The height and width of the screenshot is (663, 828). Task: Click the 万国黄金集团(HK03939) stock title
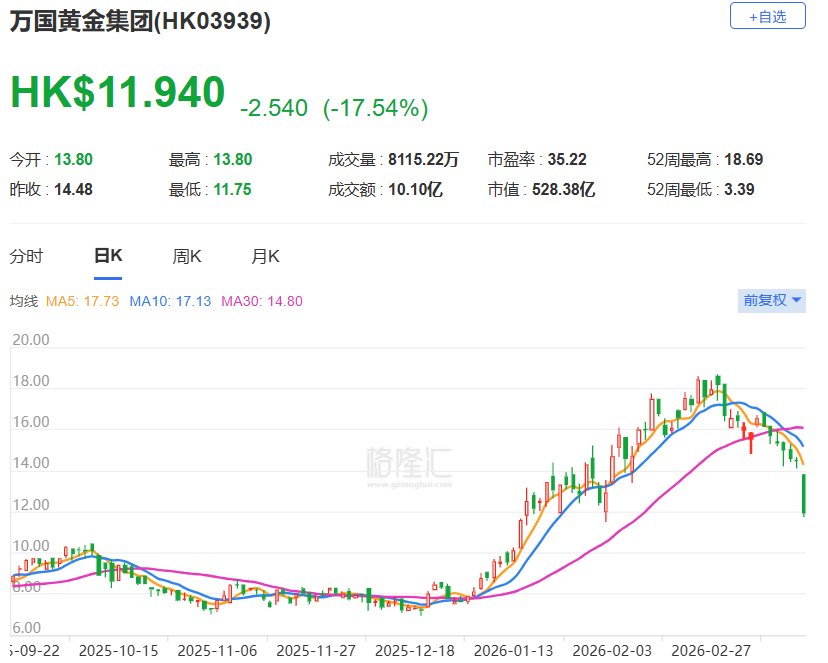(x=140, y=21)
